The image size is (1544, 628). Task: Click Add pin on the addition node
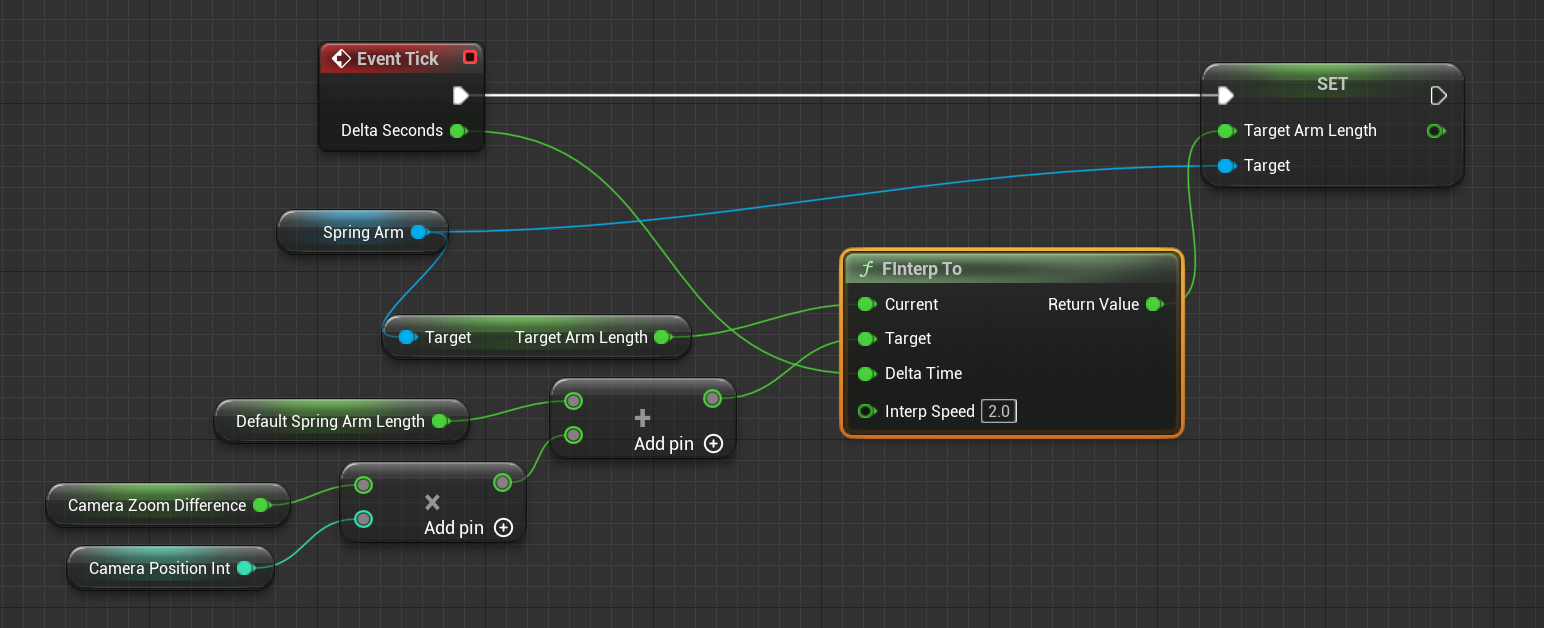[678, 443]
